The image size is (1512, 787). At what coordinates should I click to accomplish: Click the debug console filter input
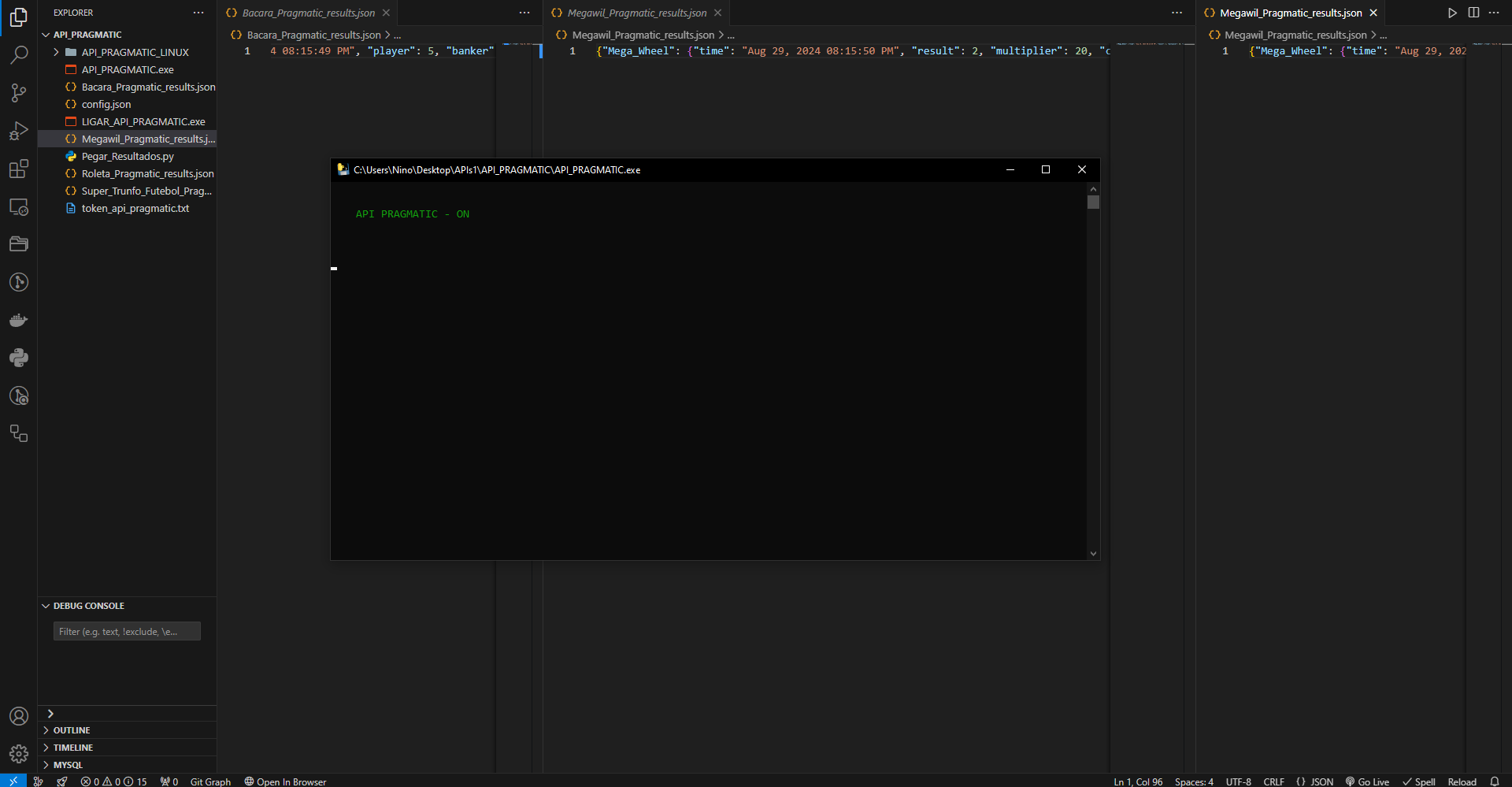point(127,631)
